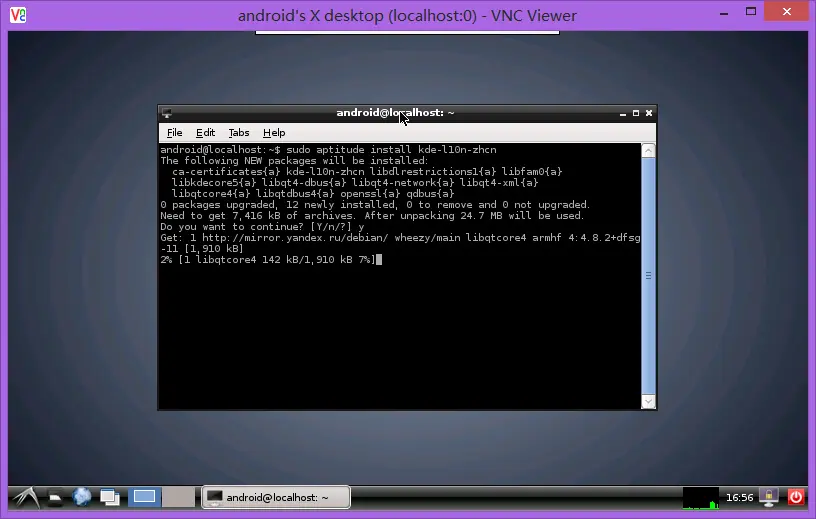
Task: Click the '0 packages upgraded, 12 newly installed' line
Action: (375, 205)
